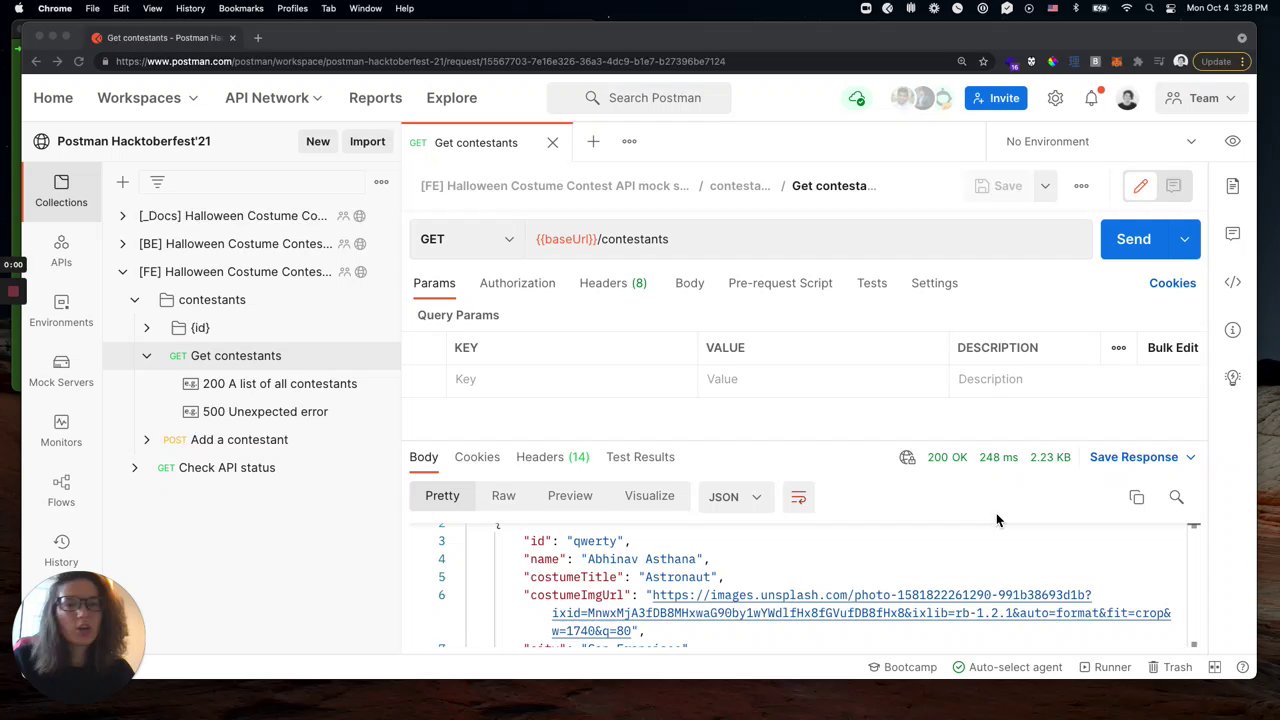Switch response view to Raw
1280x720 pixels.
pos(503,496)
